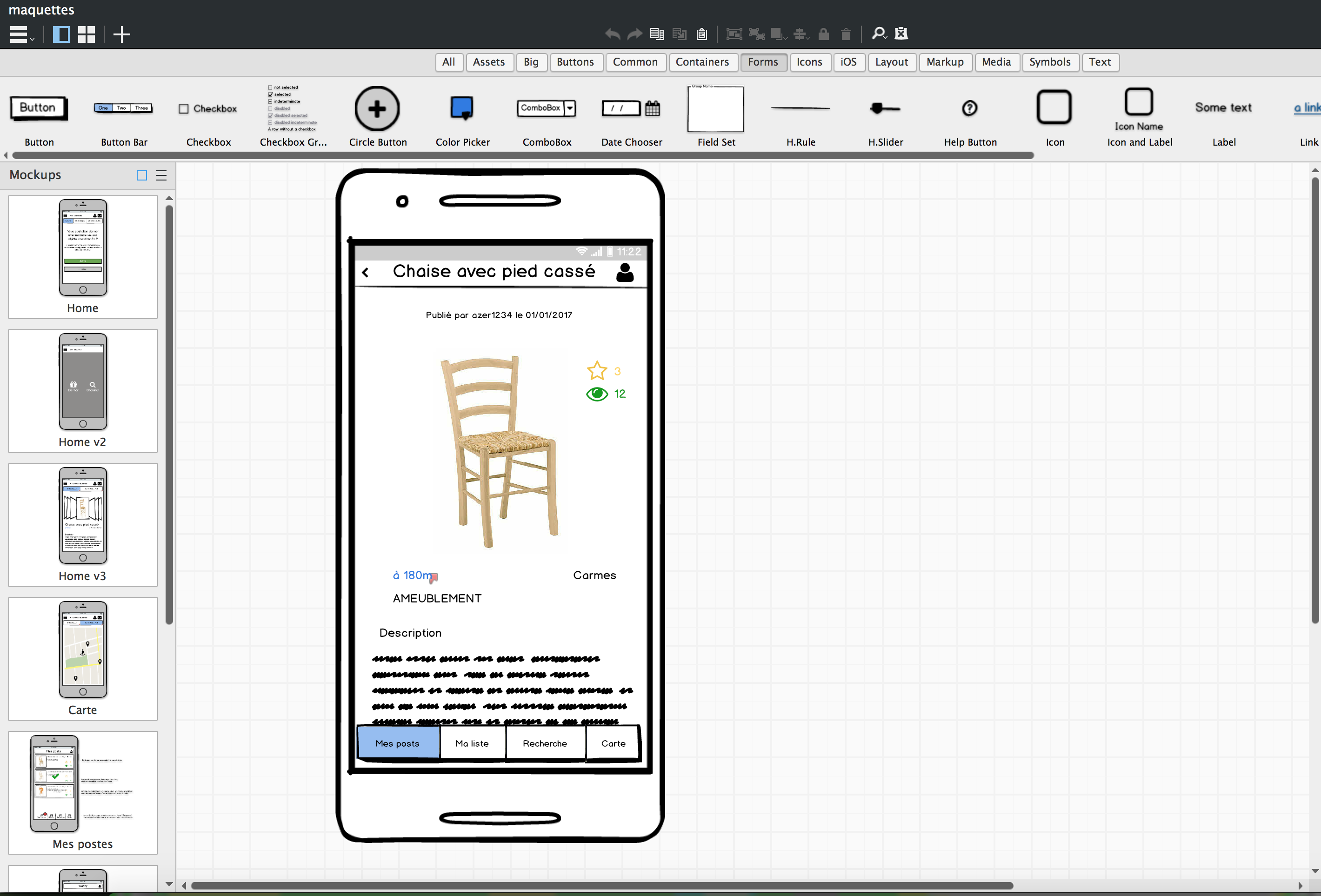The height and width of the screenshot is (896, 1321).
Task: Switch to the Symbols tab
Action: [1050, 62]
